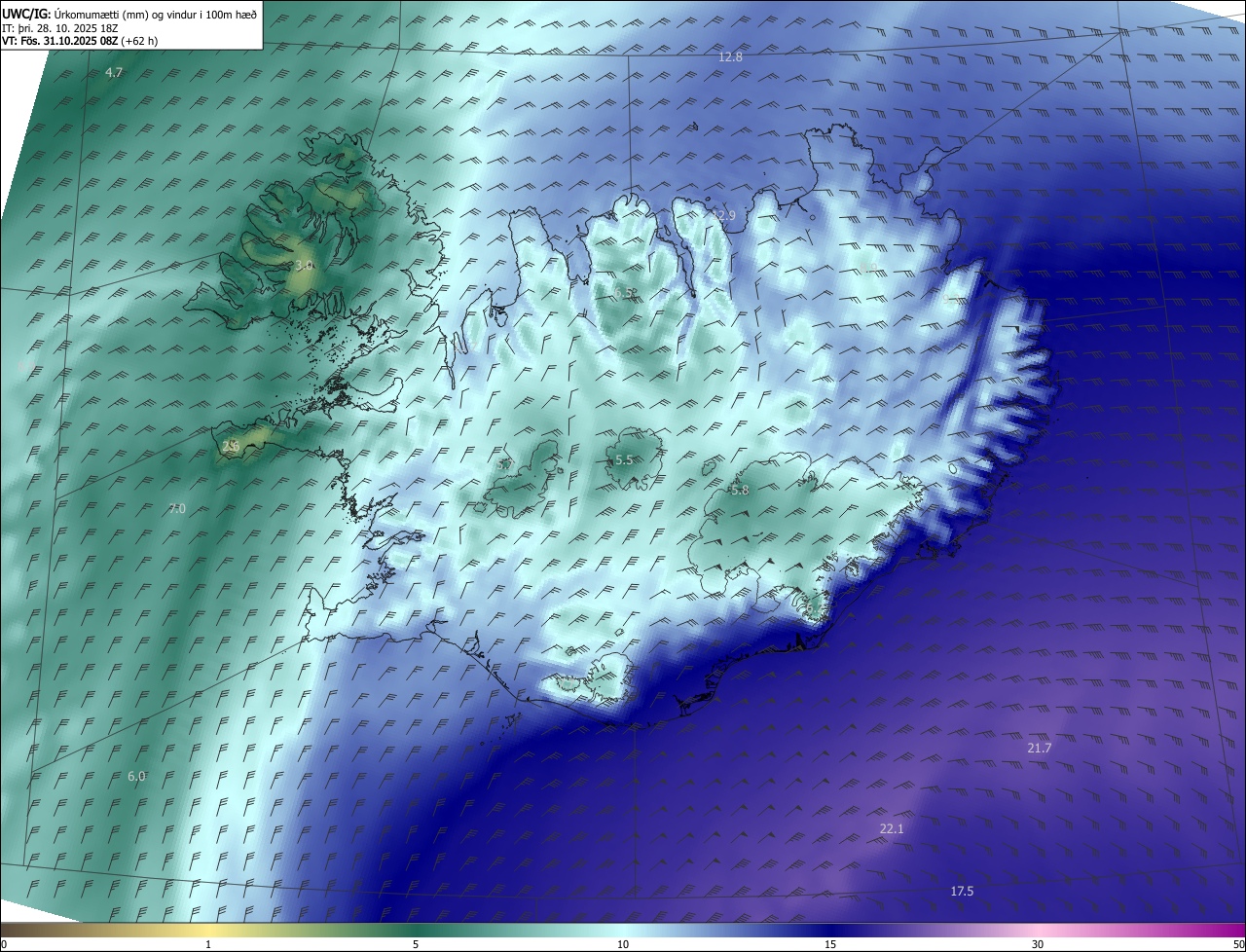Click the 12.8 value label
1246x952 pixels.
click(730, 57)
